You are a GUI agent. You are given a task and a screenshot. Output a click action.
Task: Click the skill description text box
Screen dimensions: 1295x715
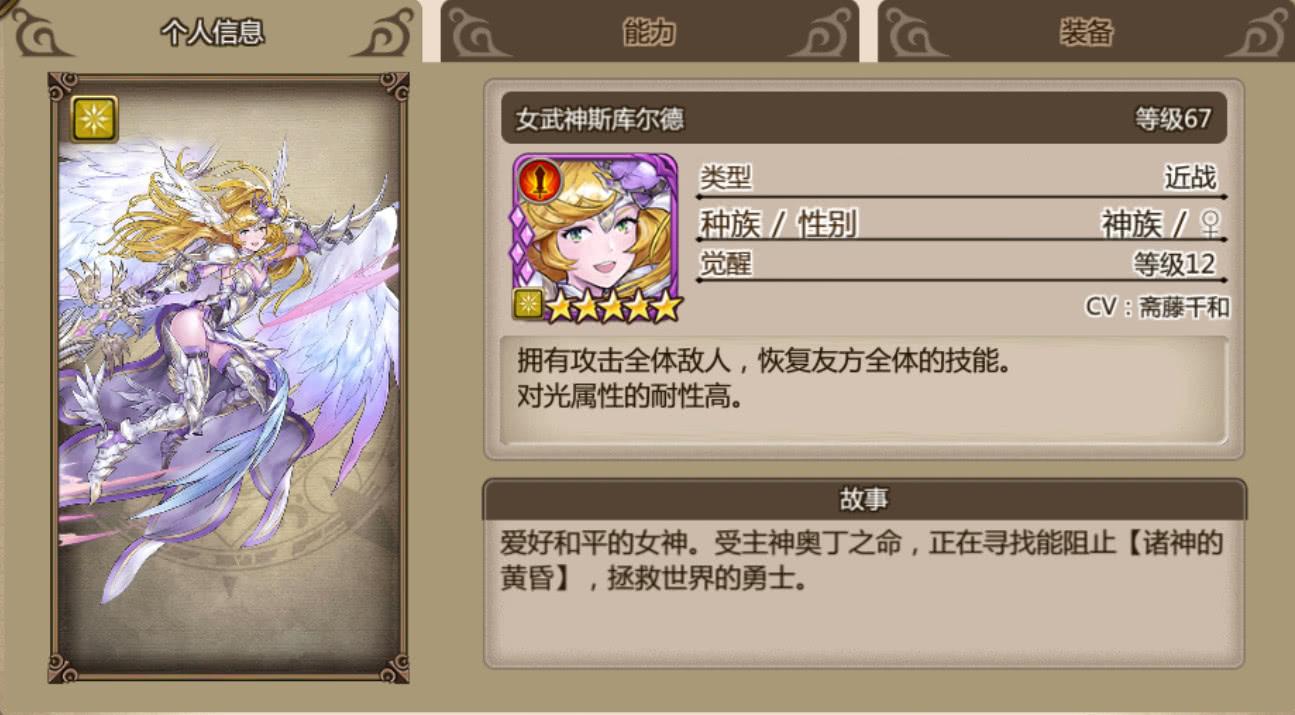(x=864, y=390)
